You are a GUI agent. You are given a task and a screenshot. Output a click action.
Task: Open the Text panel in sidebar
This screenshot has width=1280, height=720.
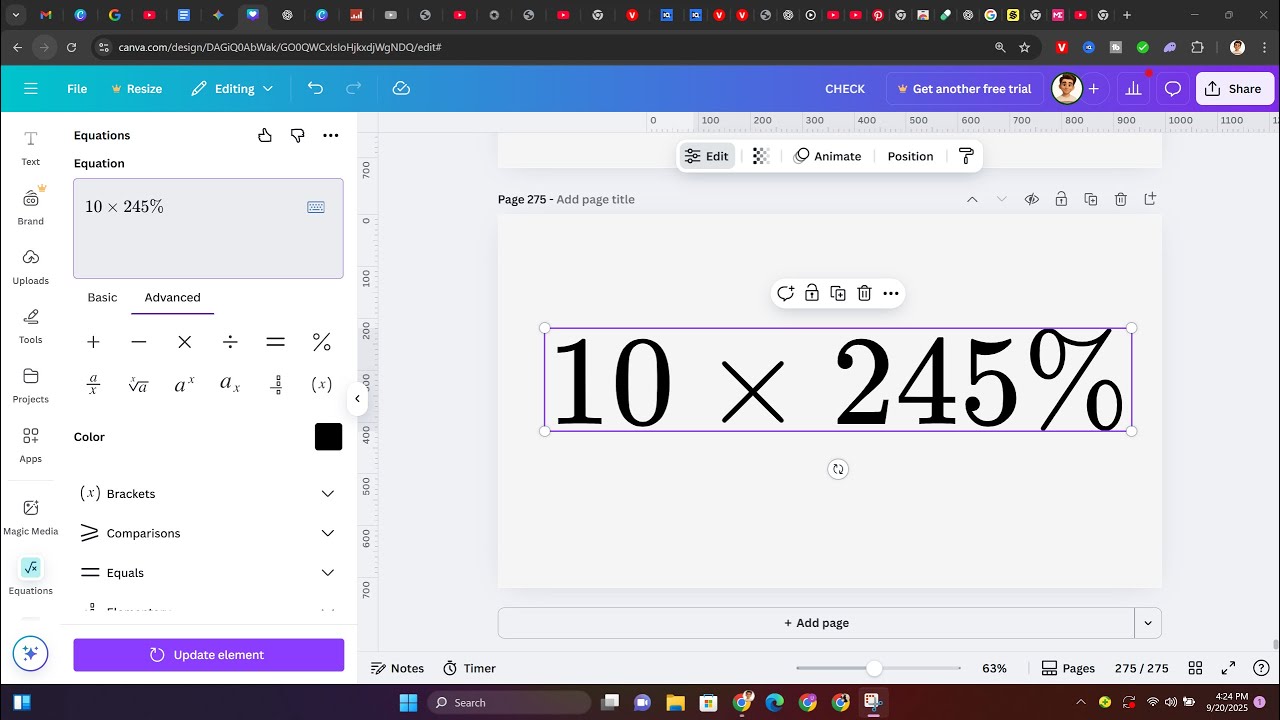[x=30, y=147]
